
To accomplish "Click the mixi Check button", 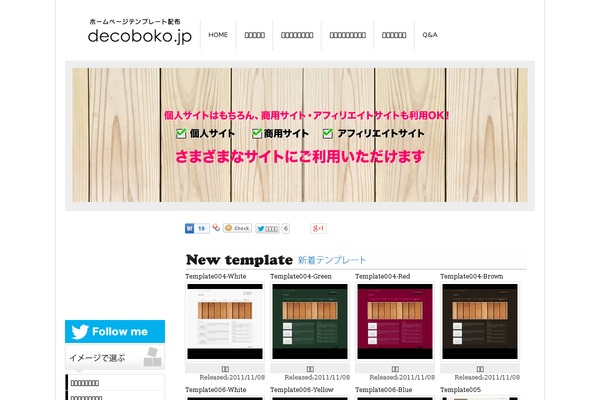I will [x=237, y=228].
